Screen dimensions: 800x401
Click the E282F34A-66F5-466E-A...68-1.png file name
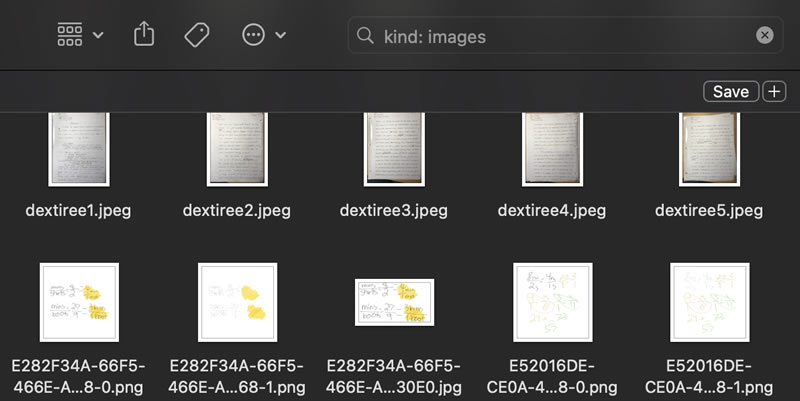[x=237, y=377]
